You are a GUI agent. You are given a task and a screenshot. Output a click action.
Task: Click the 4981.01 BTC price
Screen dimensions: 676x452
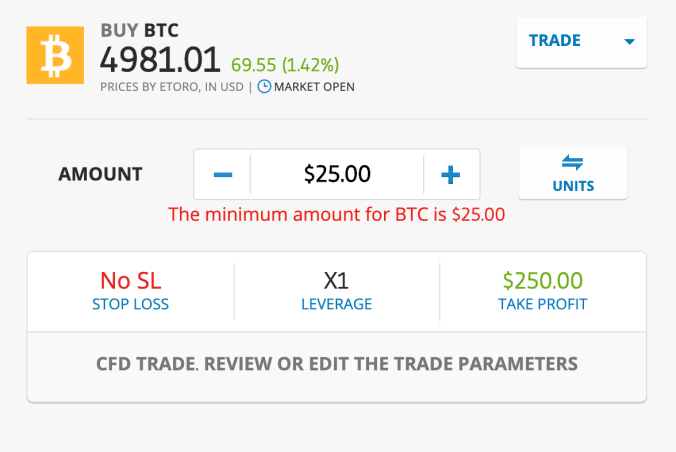(160, 60)
